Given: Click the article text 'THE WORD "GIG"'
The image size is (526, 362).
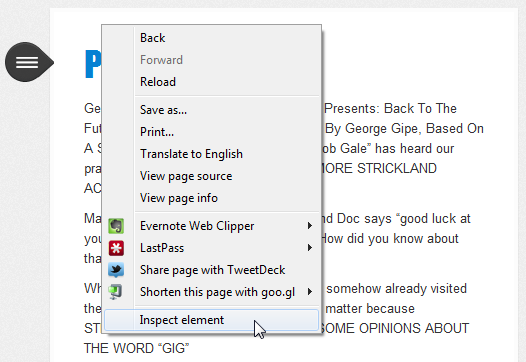Looking at the screenshot, I should tap(137, 349).
